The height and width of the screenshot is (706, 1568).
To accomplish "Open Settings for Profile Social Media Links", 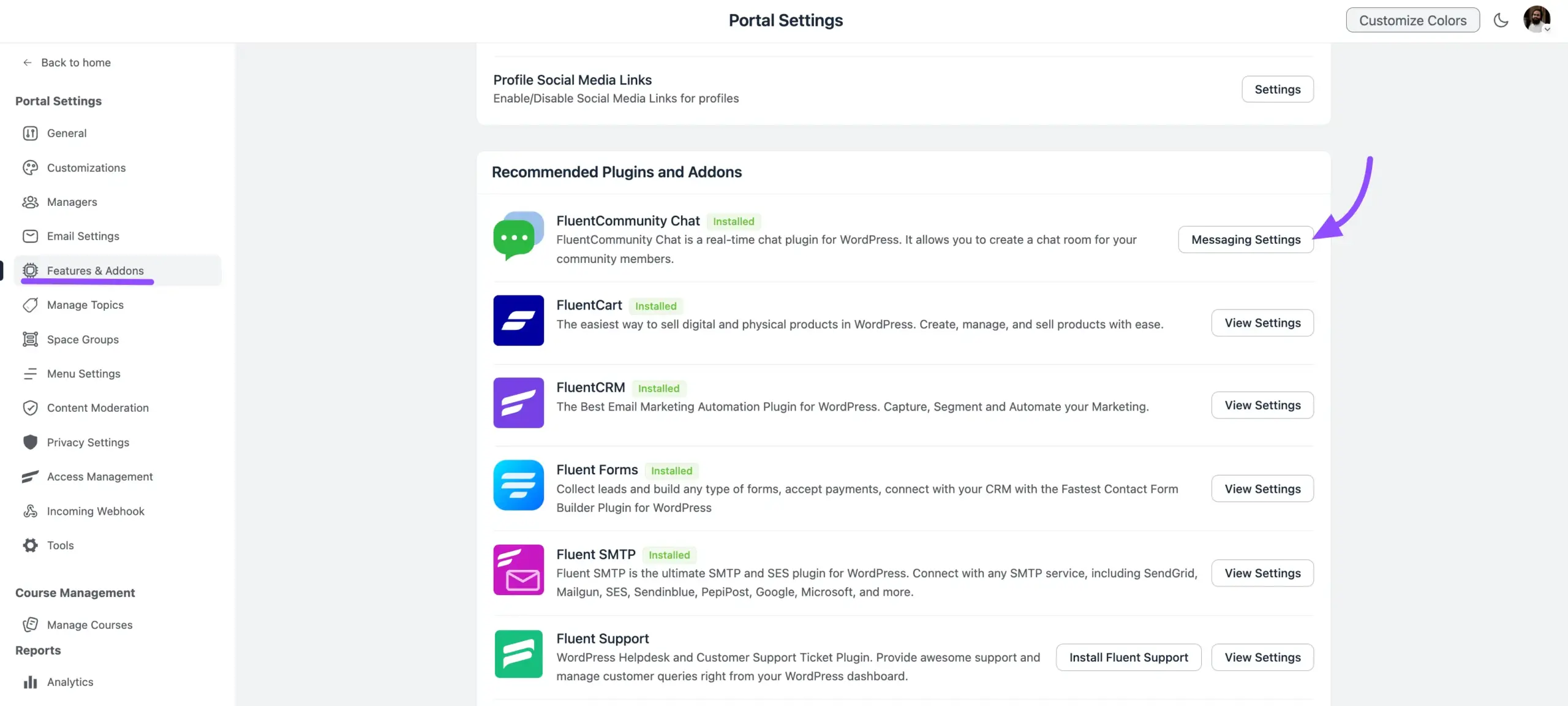I will [x=1277, y=89].
